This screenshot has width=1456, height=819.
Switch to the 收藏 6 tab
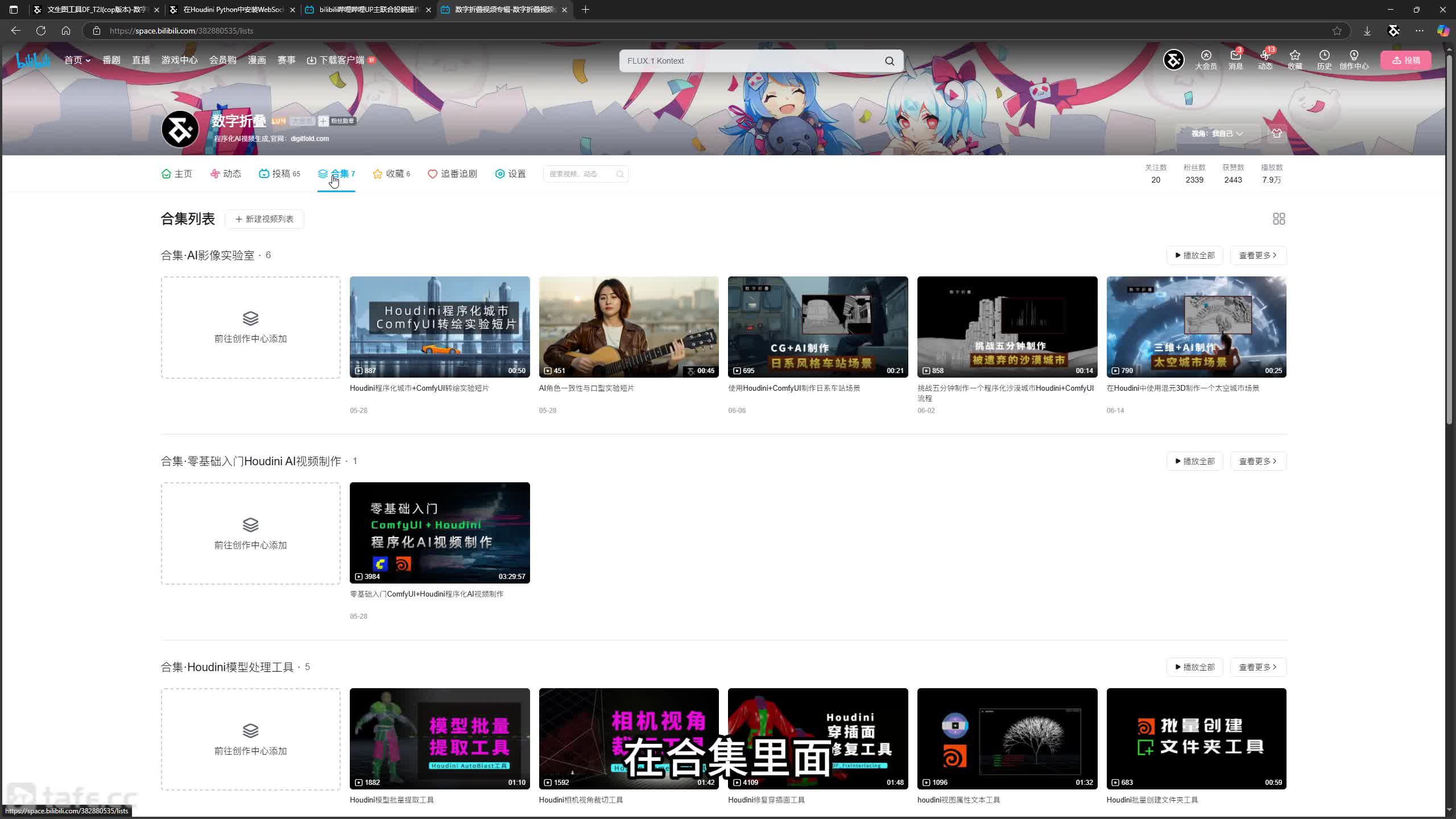point(391,174)
